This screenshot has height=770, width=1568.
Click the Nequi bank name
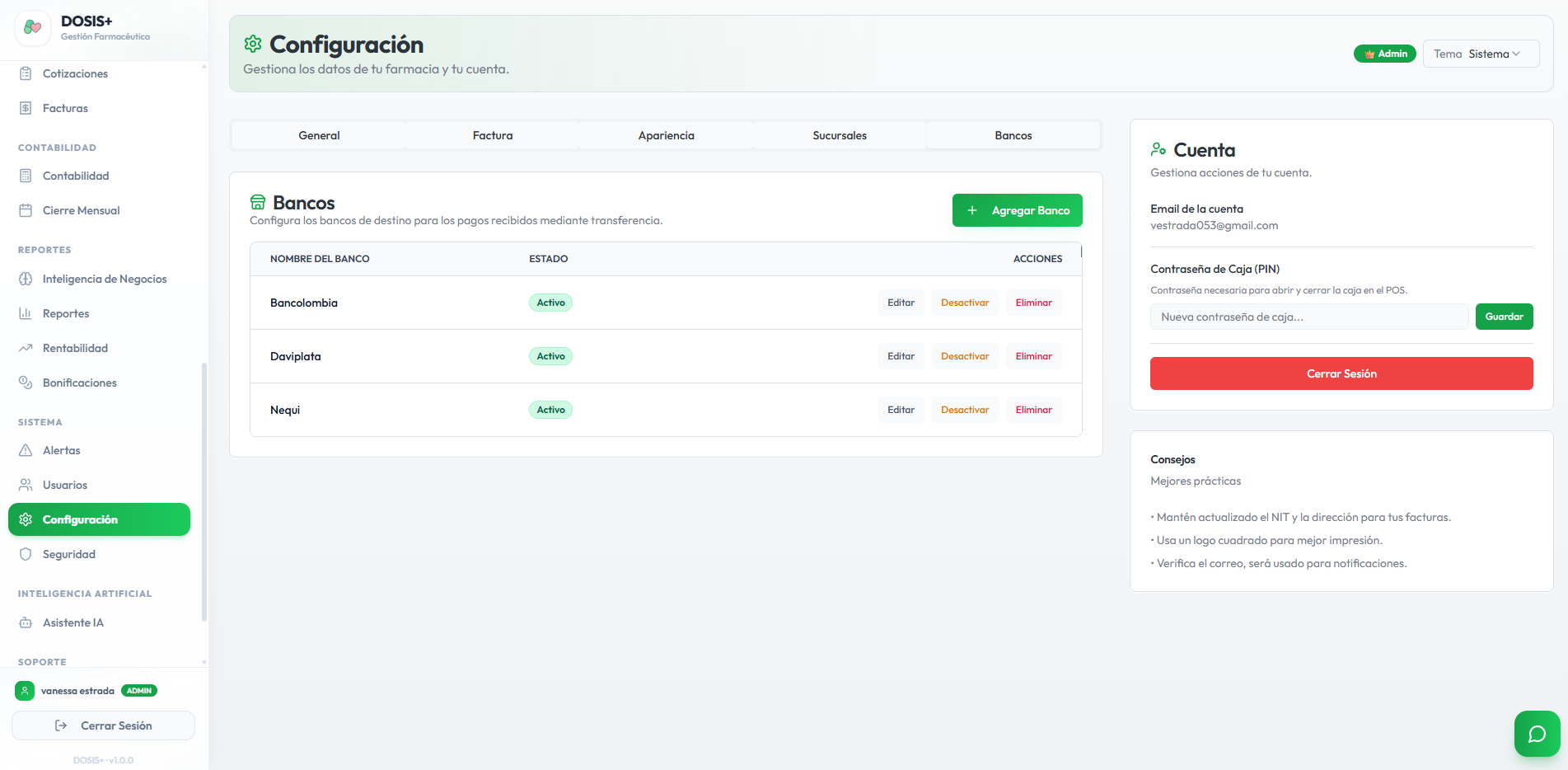click(x=285, y=410)
